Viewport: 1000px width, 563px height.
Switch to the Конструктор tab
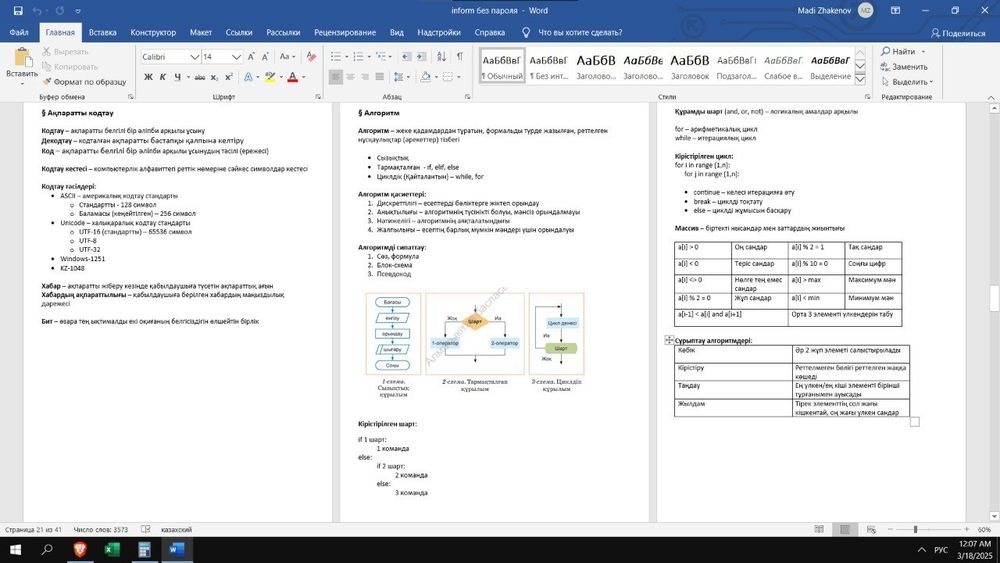[x=153, y=33]
